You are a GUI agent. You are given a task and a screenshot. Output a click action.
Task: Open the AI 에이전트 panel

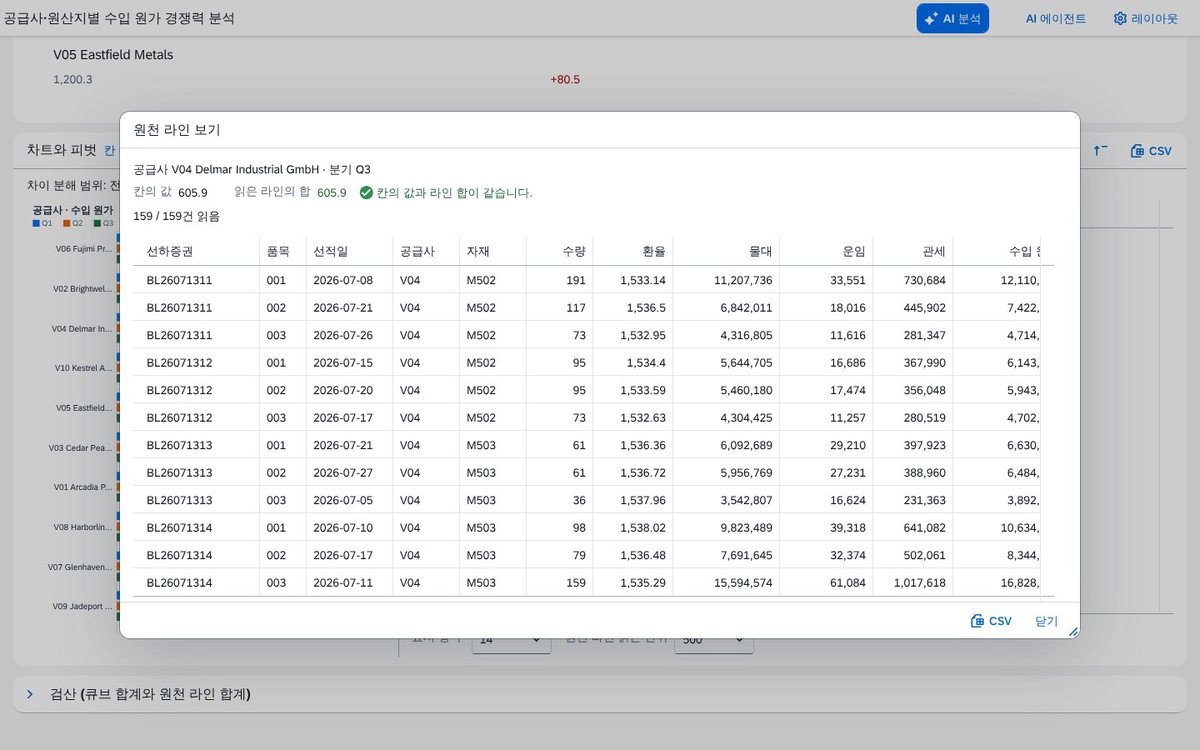point(1055,18)
